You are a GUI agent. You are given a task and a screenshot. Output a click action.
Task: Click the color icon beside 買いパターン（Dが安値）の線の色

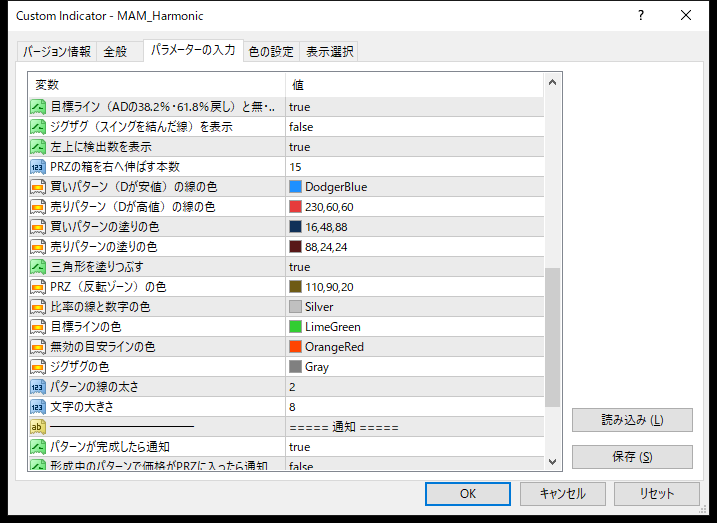coord(38,187)
